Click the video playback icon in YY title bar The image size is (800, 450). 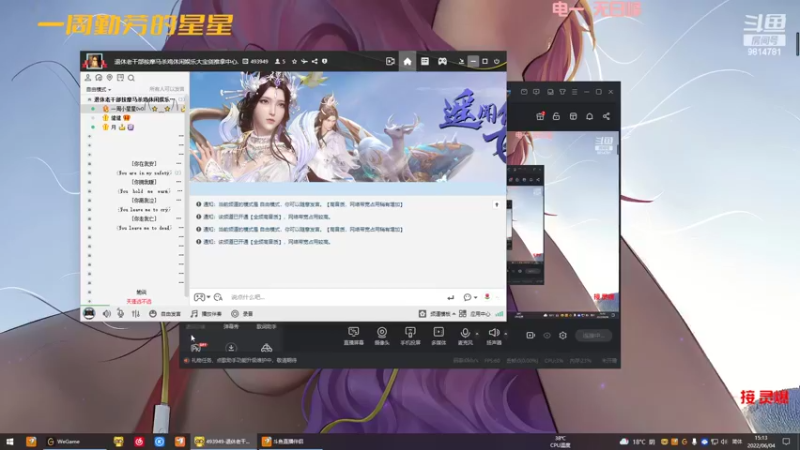pyautogui.click(x=390, y=61)
